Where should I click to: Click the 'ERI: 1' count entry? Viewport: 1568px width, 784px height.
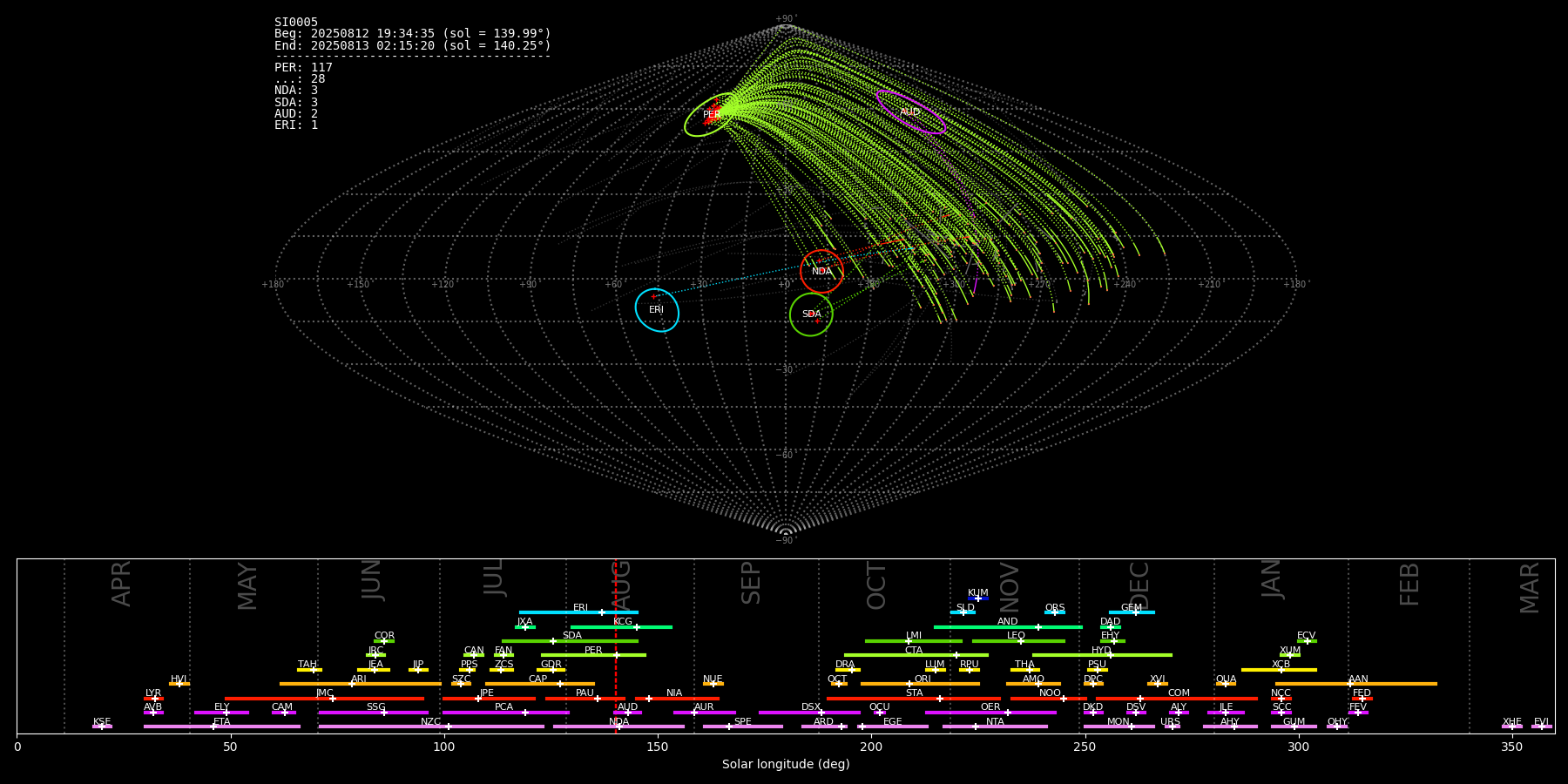click(296, 125)
